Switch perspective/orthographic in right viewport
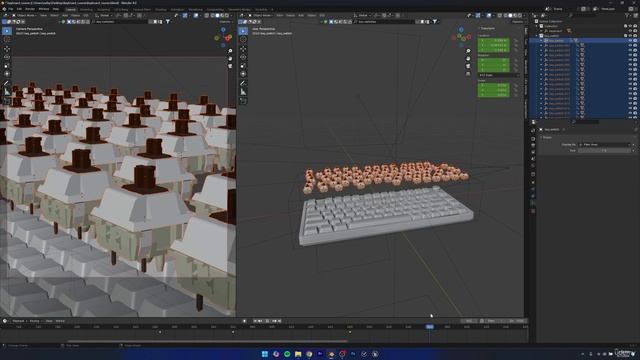This screenshot has width=640, height=360. [468, 74]
